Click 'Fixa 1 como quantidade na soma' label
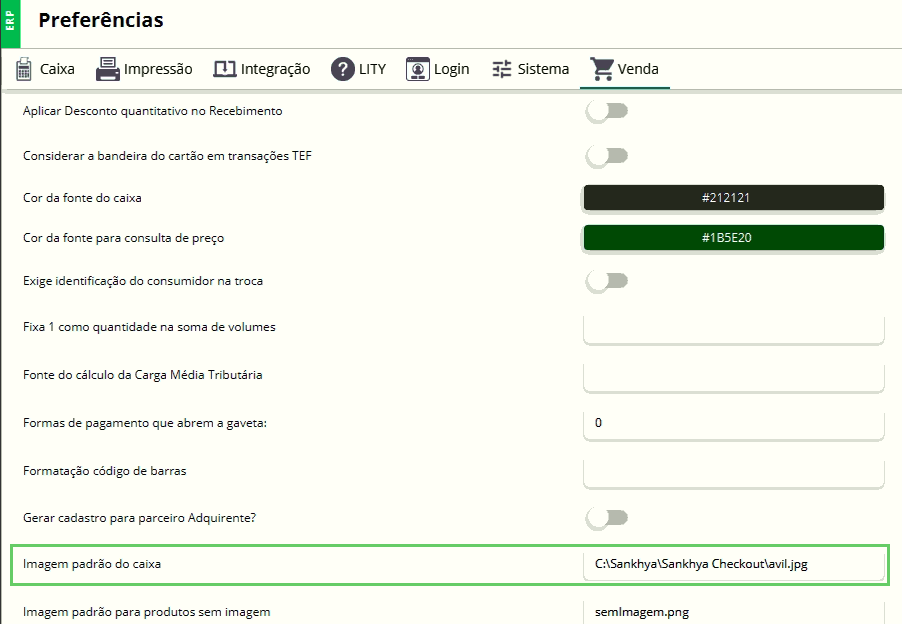Image resolution: width=906 pixels, height=632 pixels. 149,328
